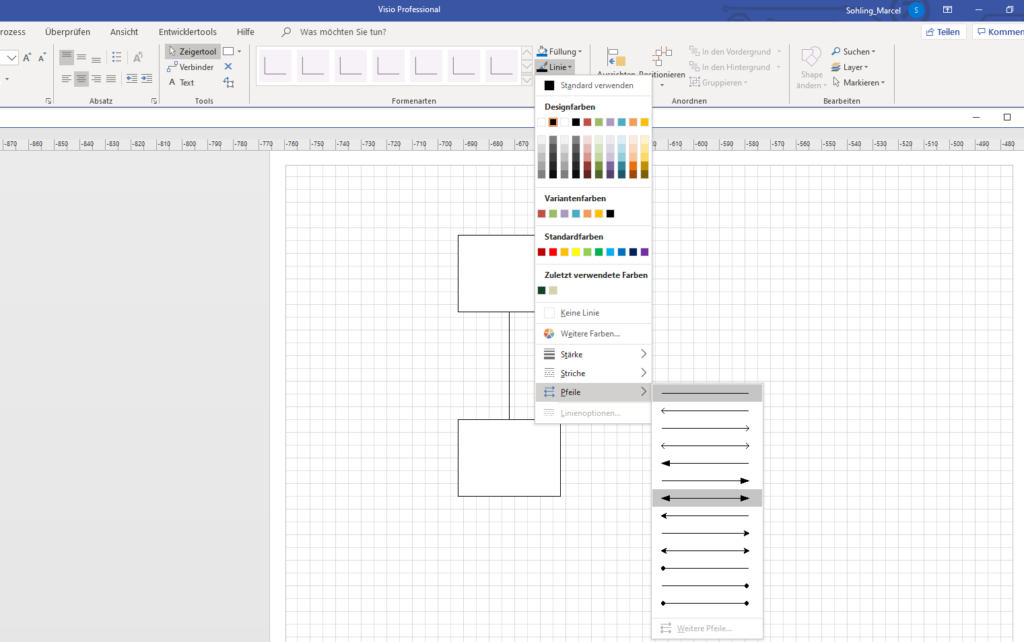Click the Teilen button

point(941,31)
